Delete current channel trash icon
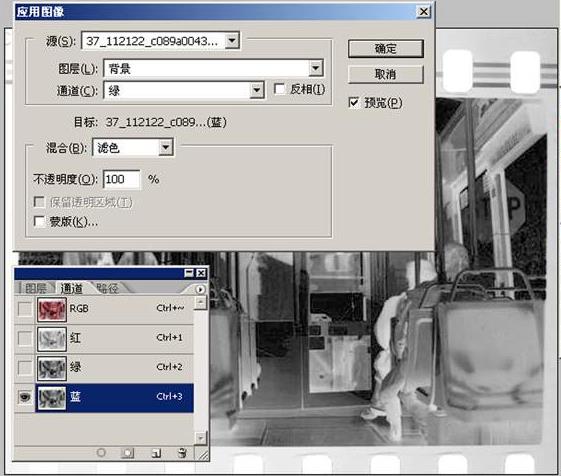The width and height of the screenshot is (561, 476). pos(182,453)
